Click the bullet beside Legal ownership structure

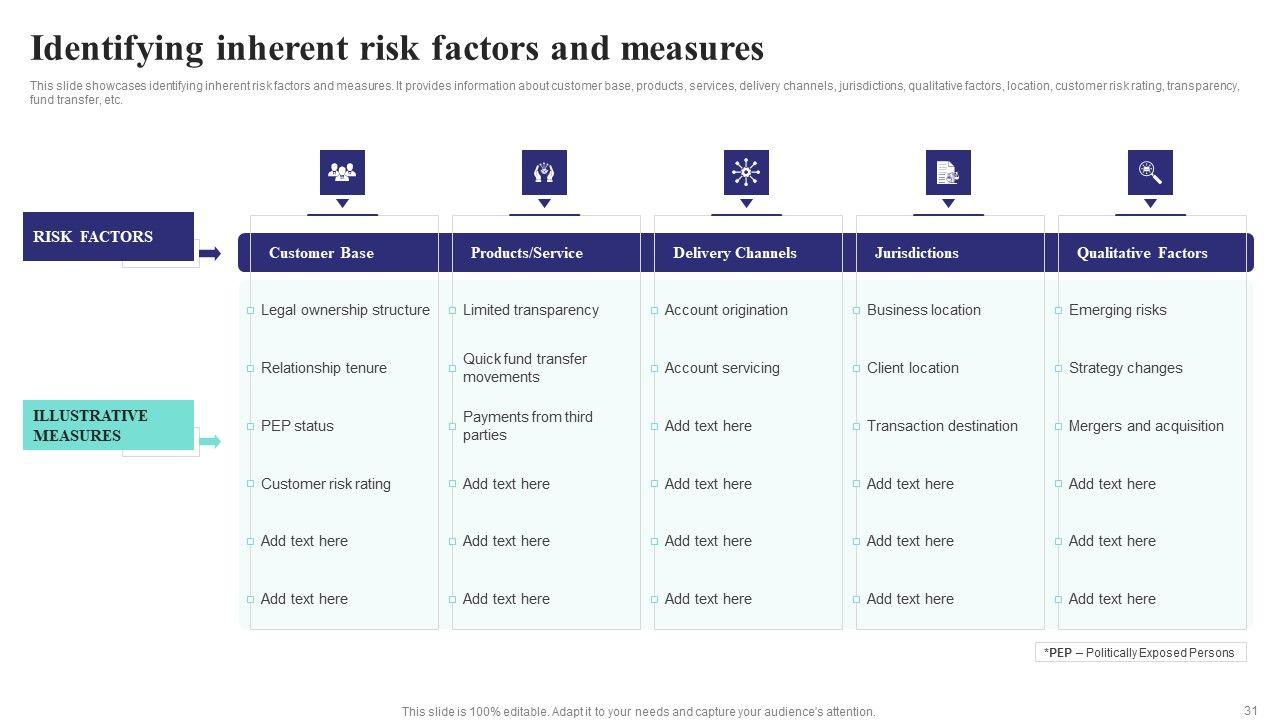[251, 311]
